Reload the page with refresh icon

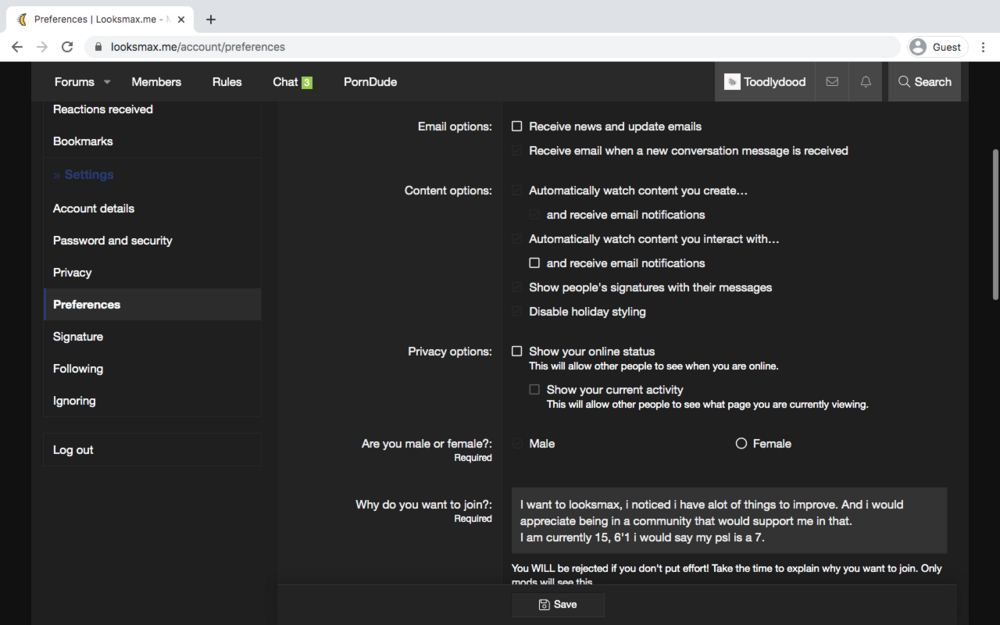coord(67,47)
